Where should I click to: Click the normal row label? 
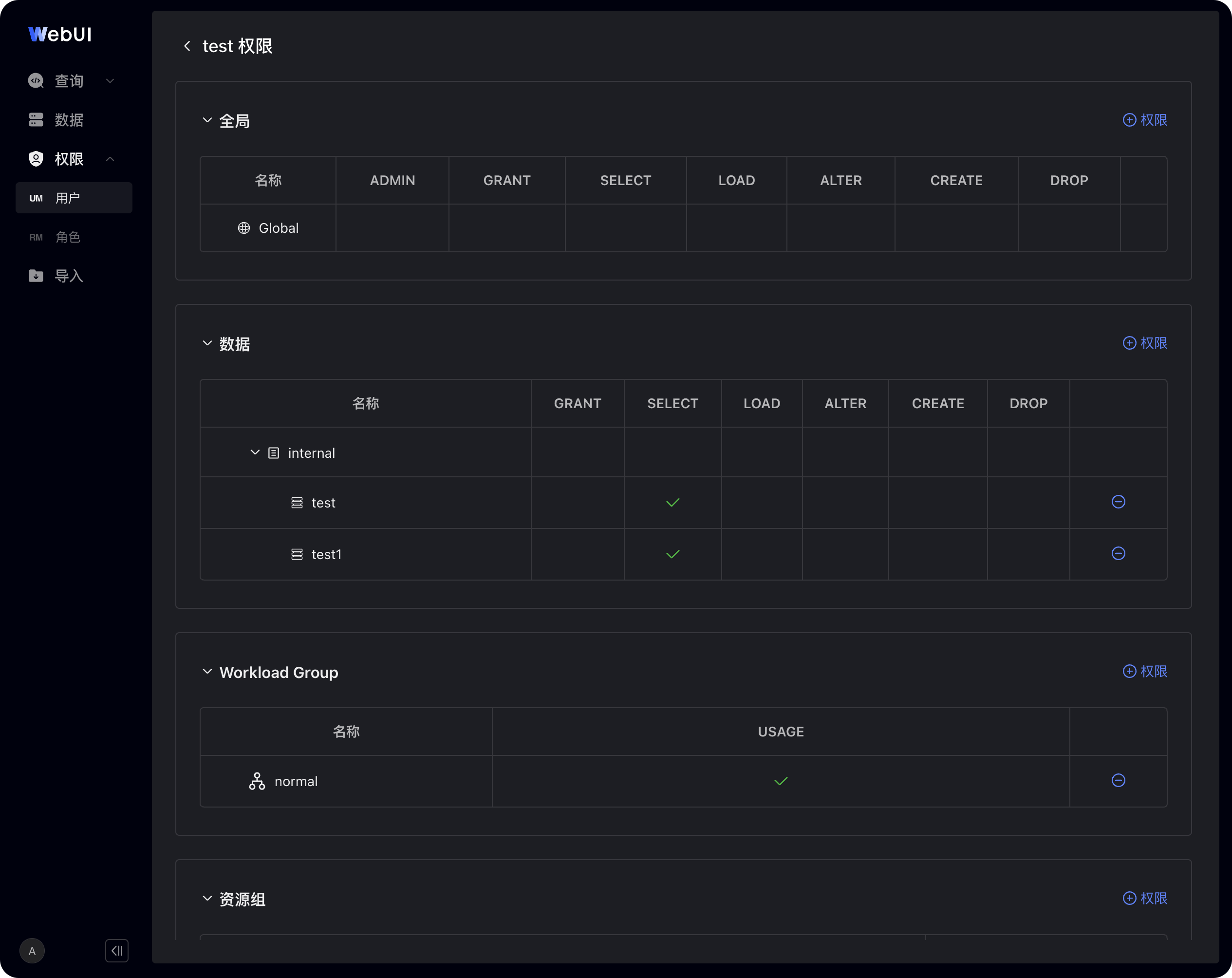296,781
